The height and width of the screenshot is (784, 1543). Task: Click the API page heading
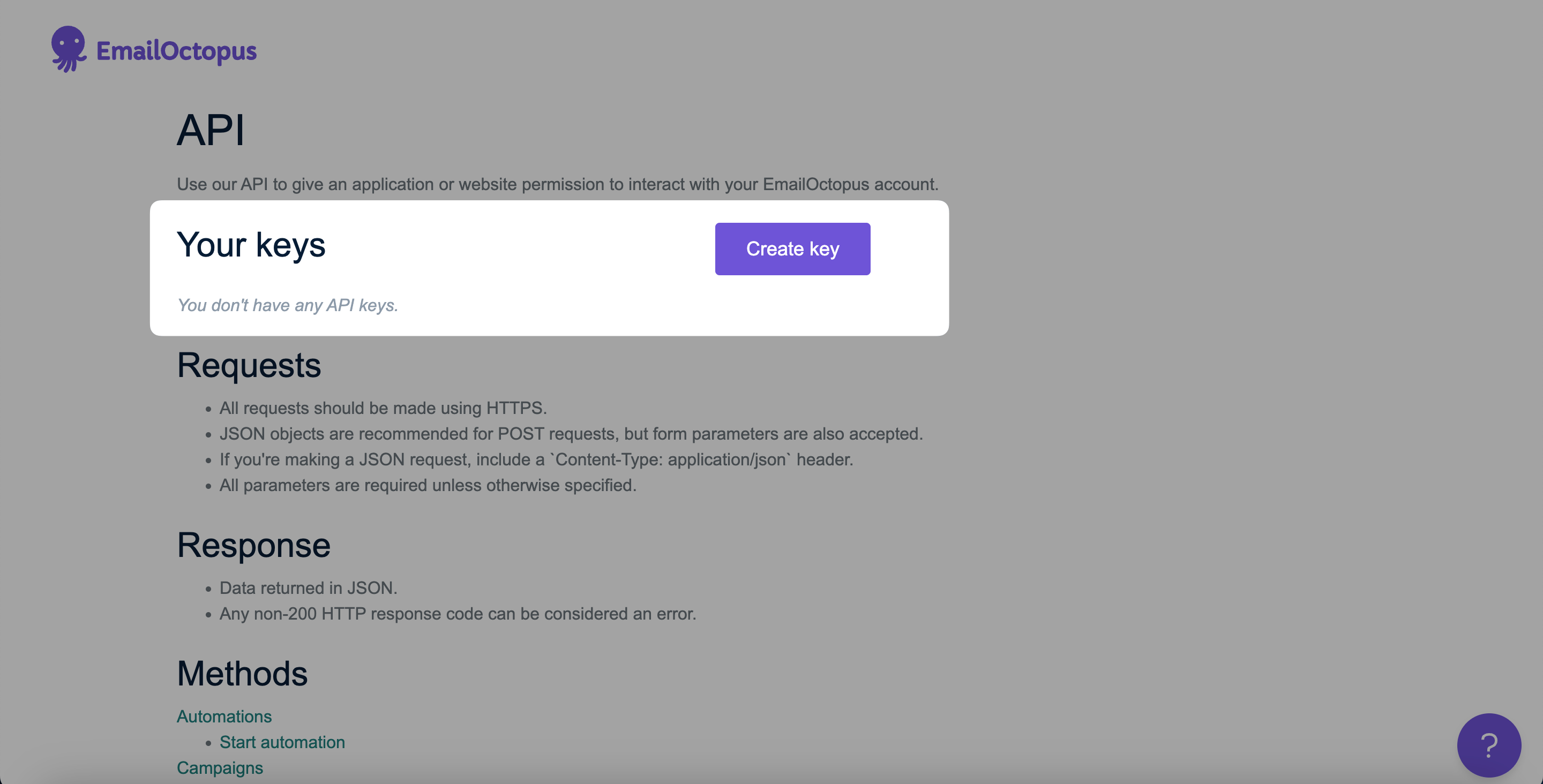(x=211, y=130)
